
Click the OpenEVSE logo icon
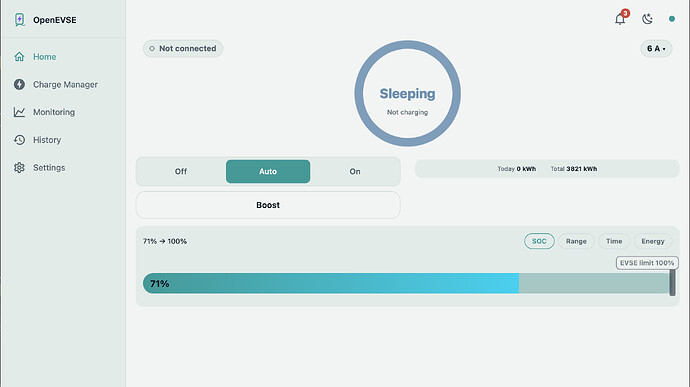[x=19, y=20]
